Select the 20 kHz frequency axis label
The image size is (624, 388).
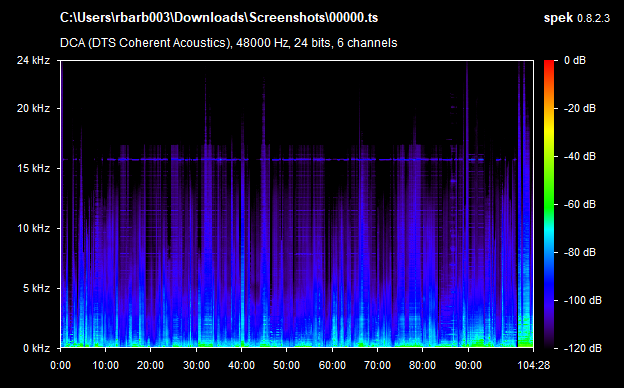point(33,108)
